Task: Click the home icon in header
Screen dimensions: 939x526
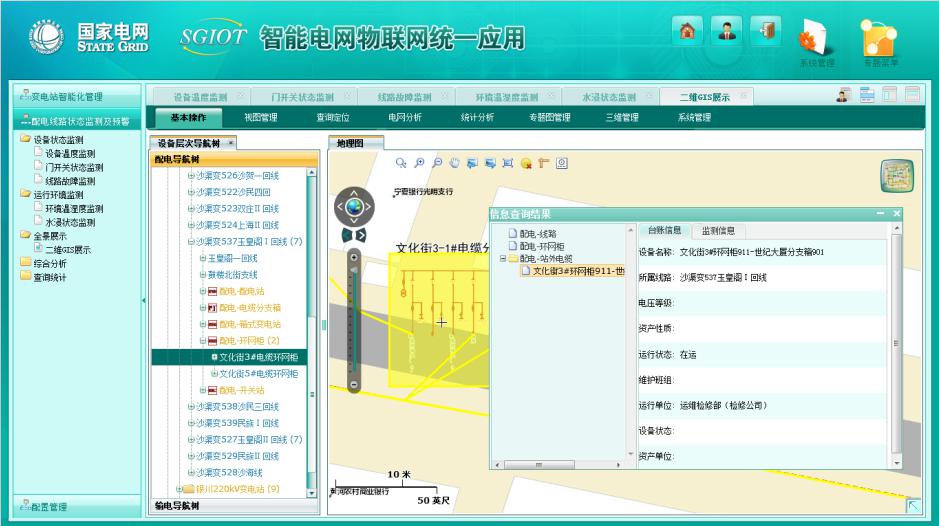Action: click(689, 31)
